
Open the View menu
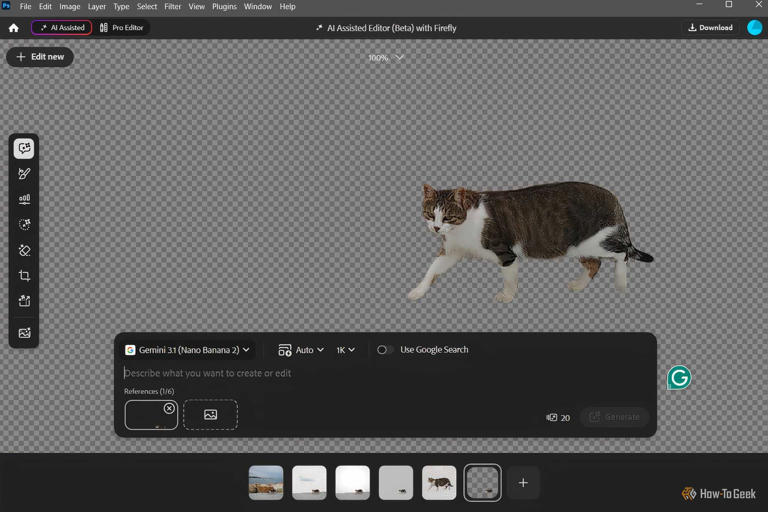tap(197, 6)
